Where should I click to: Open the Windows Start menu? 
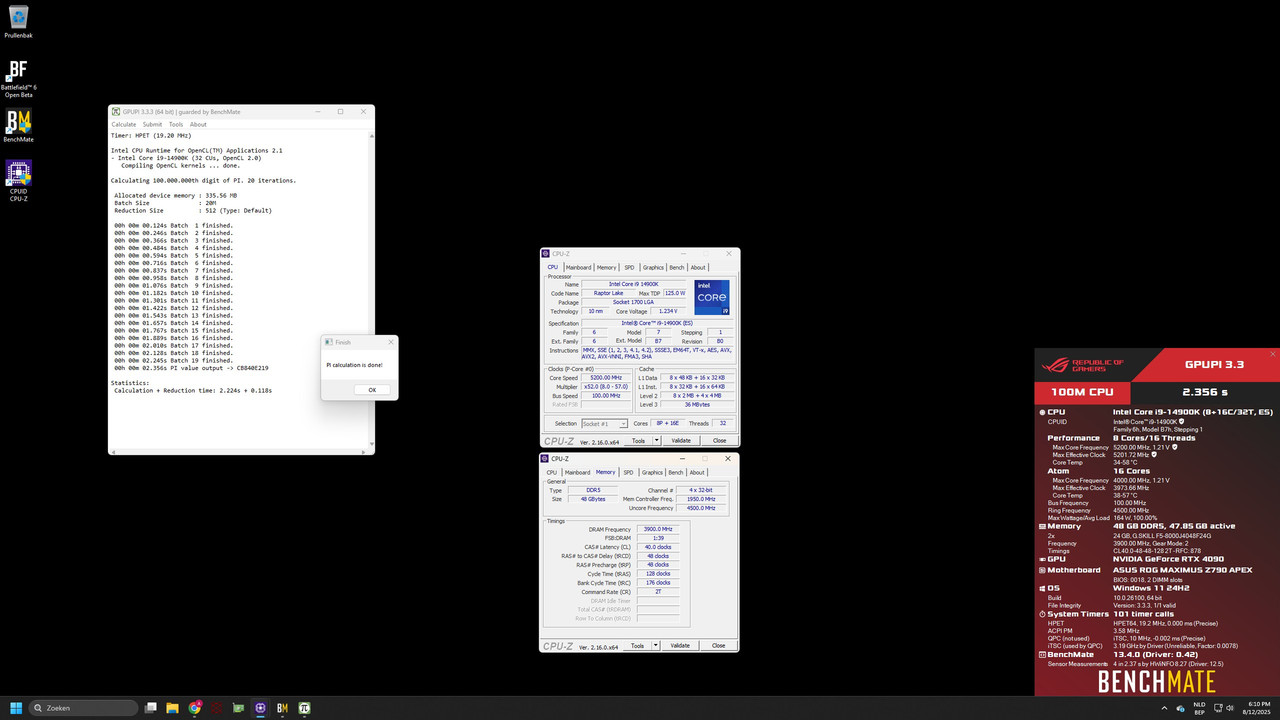click(x=14, y=708)
